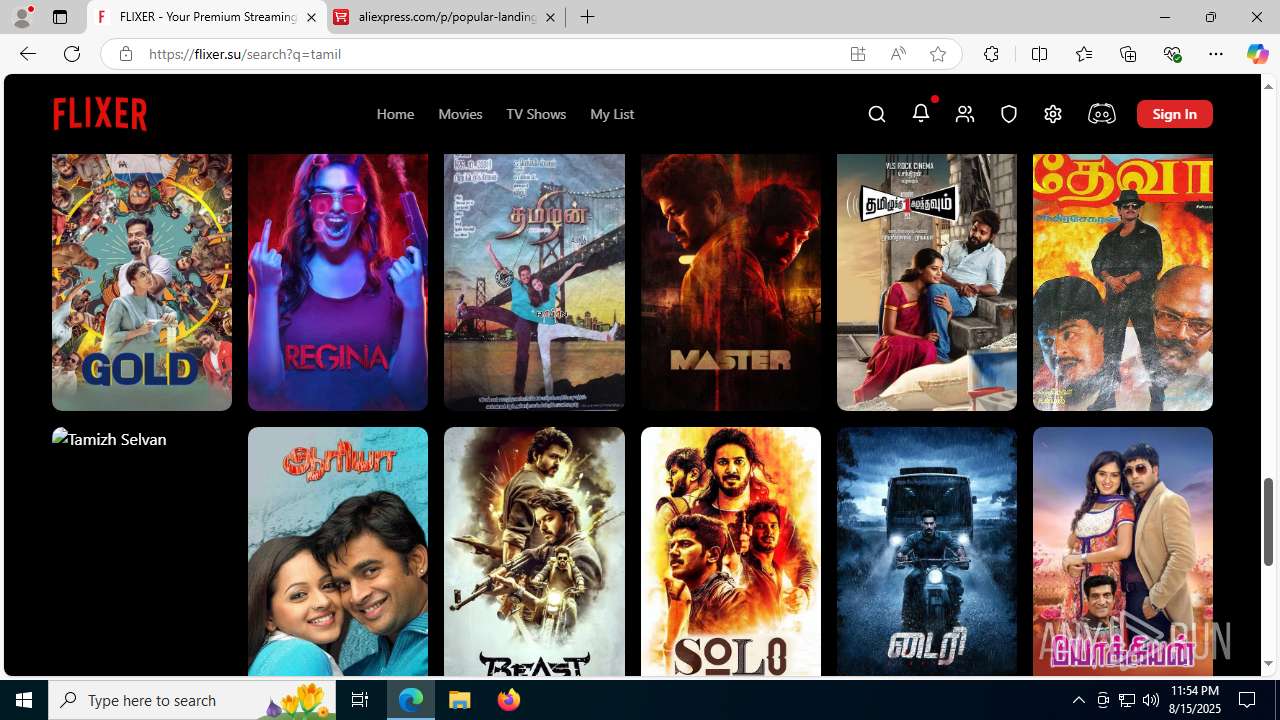
Task: Open the volume control icon
Action: tap(1151, 700)
